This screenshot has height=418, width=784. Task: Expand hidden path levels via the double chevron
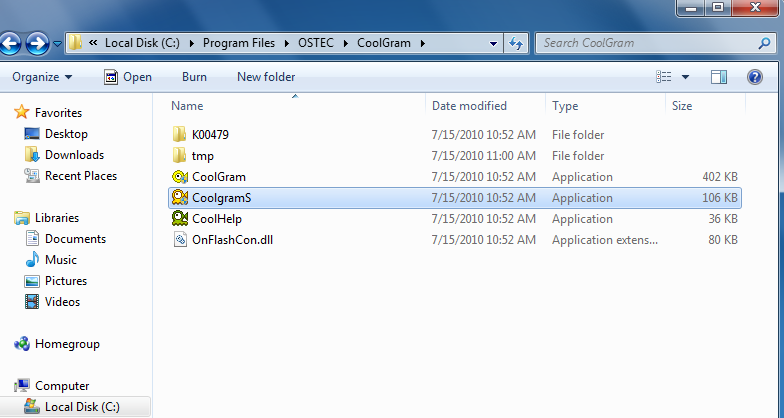tap(93, 43)
